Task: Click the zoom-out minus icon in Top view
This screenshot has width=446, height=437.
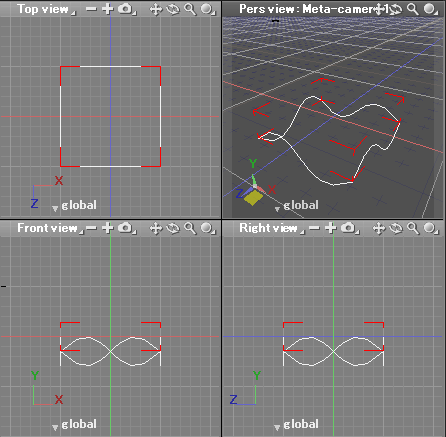Action: (91, 9)
